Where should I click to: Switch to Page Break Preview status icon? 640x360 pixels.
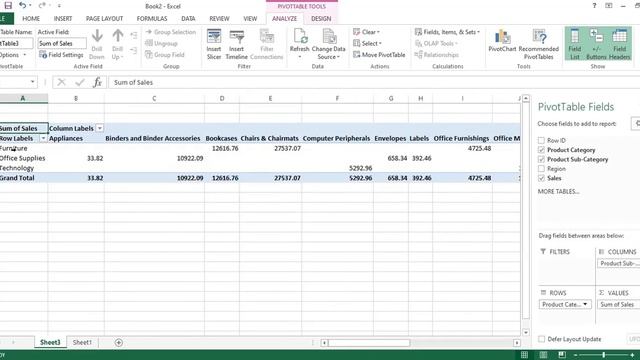click(562, 355)
